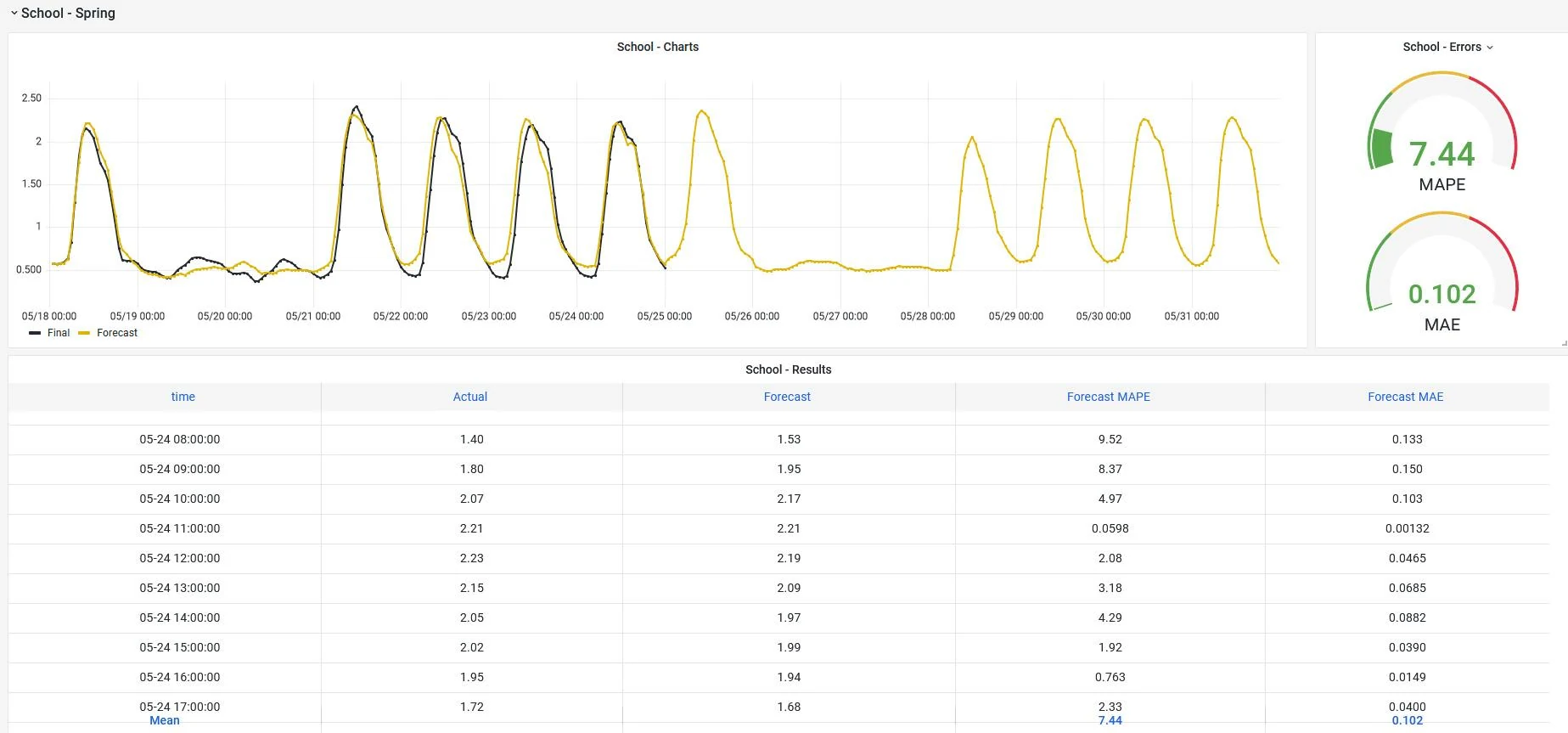Viewport: 1568px width, 733px height.
Task: Open the School - Errors panel menu arrow
Action: click(1490, 48)
